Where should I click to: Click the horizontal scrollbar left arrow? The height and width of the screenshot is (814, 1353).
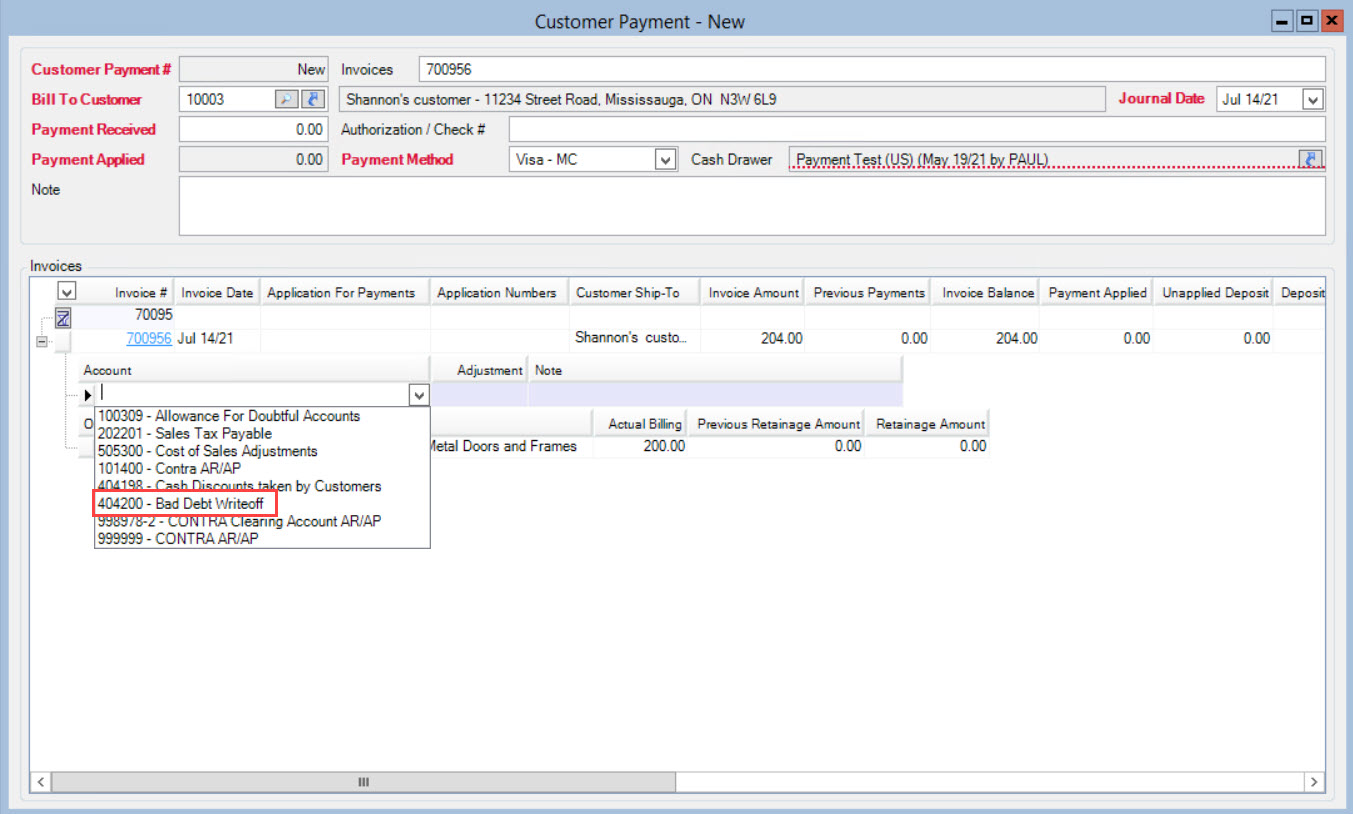[42, 782]
